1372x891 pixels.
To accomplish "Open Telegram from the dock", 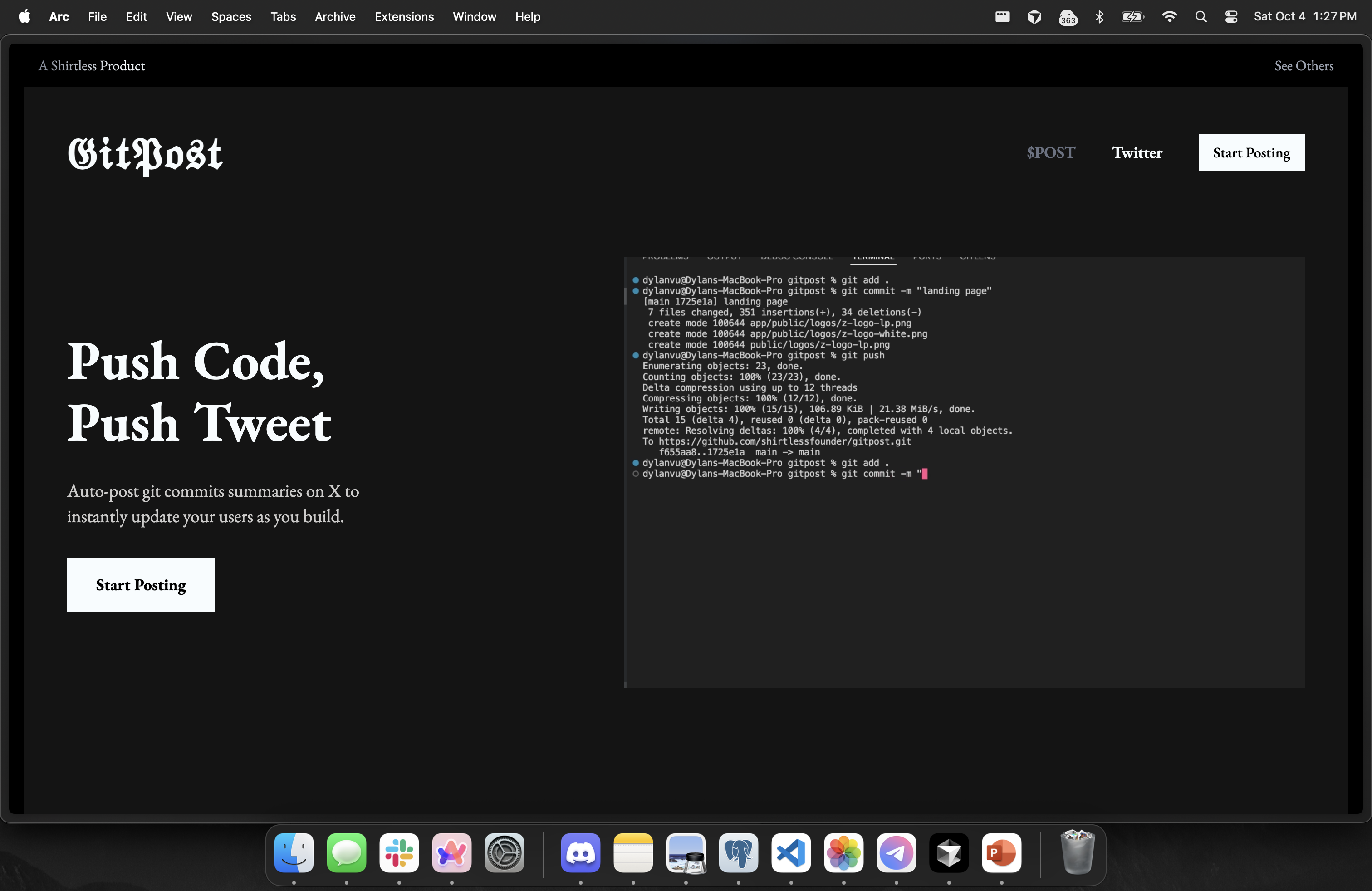I will pyautogui.click(x=896, y=852).
